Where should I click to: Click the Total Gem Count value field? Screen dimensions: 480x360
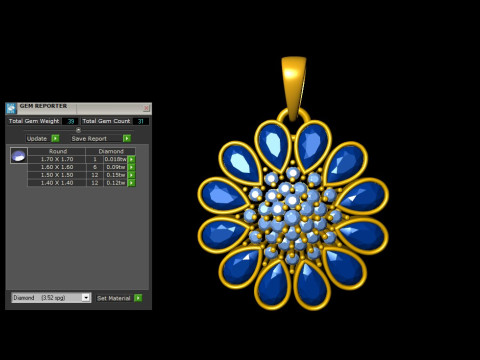(140, 121)
